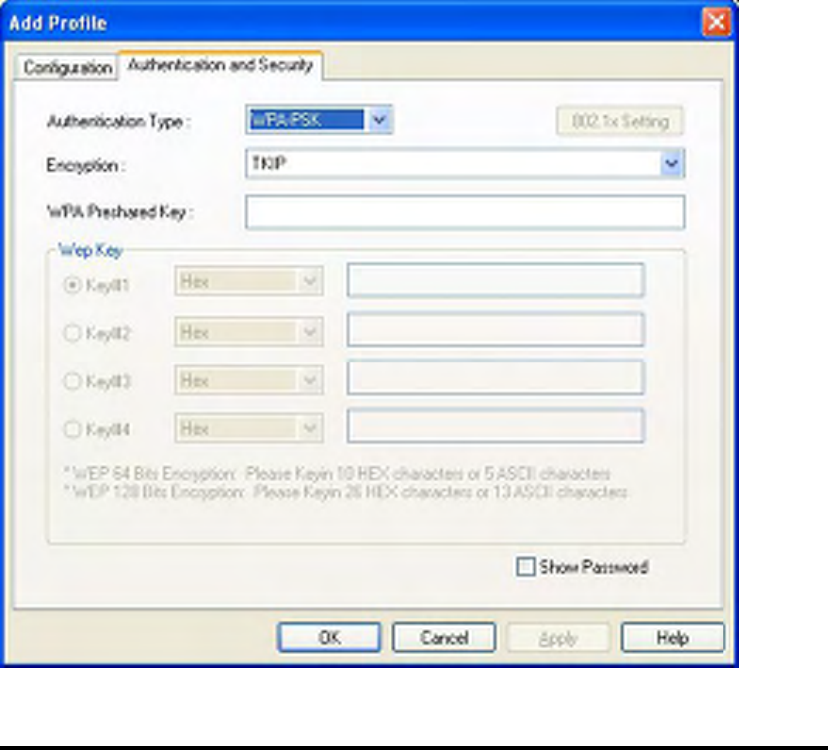Image resolution: width=828 pixels, height=750 pixels.
Task: Click the Key#3 value input field
Action: click(x=495, y=377)
